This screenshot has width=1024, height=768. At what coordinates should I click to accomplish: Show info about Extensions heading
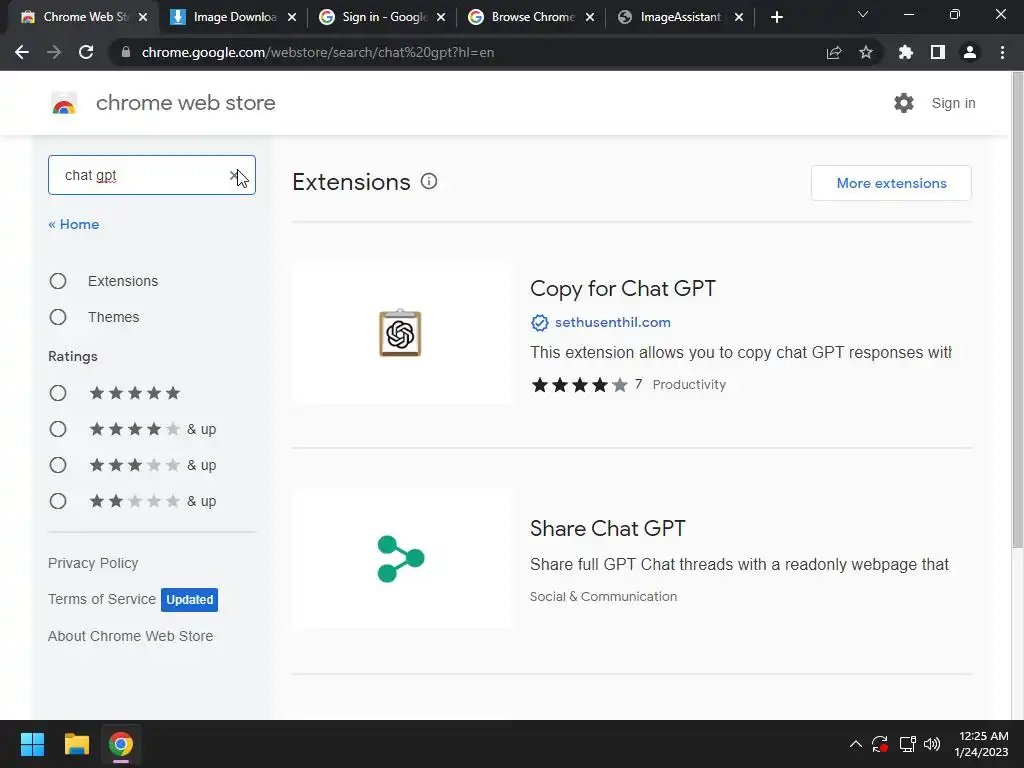tap(429, 182)
